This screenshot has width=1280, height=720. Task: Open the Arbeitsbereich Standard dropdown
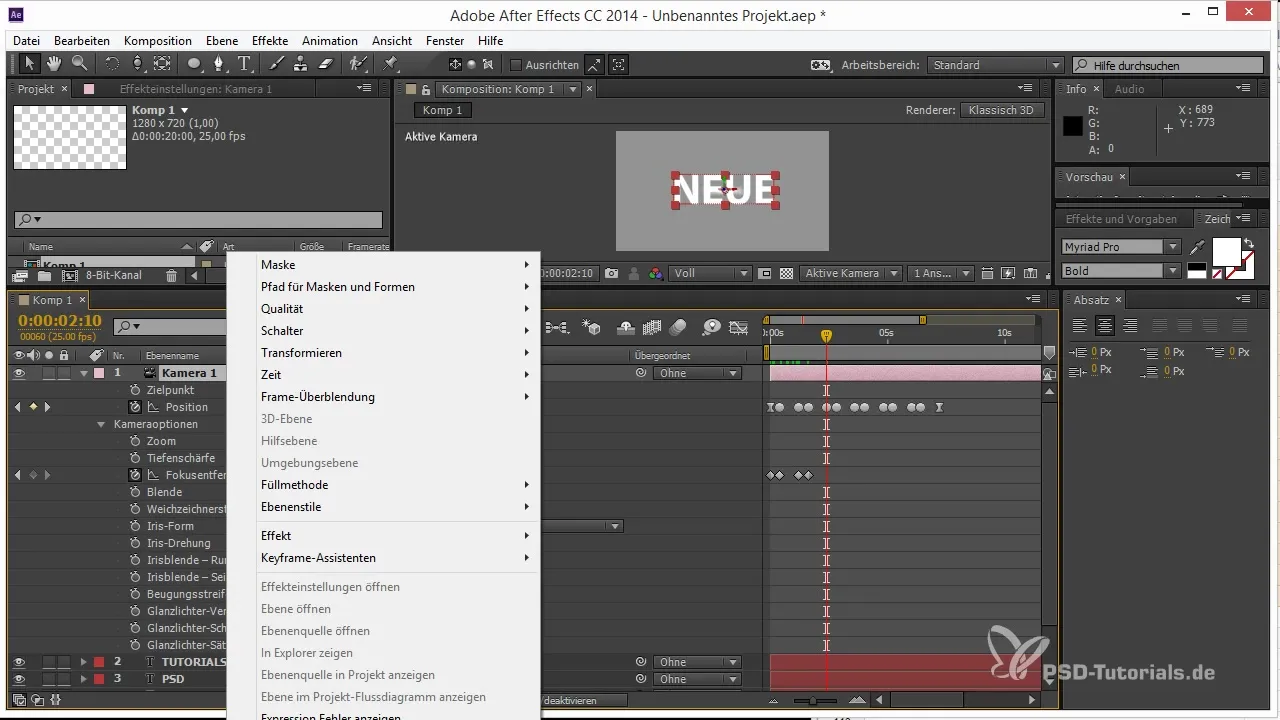click(996, 65)
